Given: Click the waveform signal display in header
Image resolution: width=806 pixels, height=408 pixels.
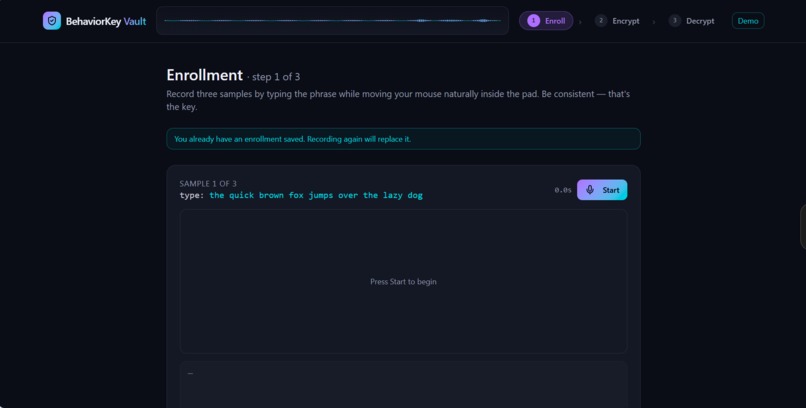Looking at the screenshot, I should [332, 21].
